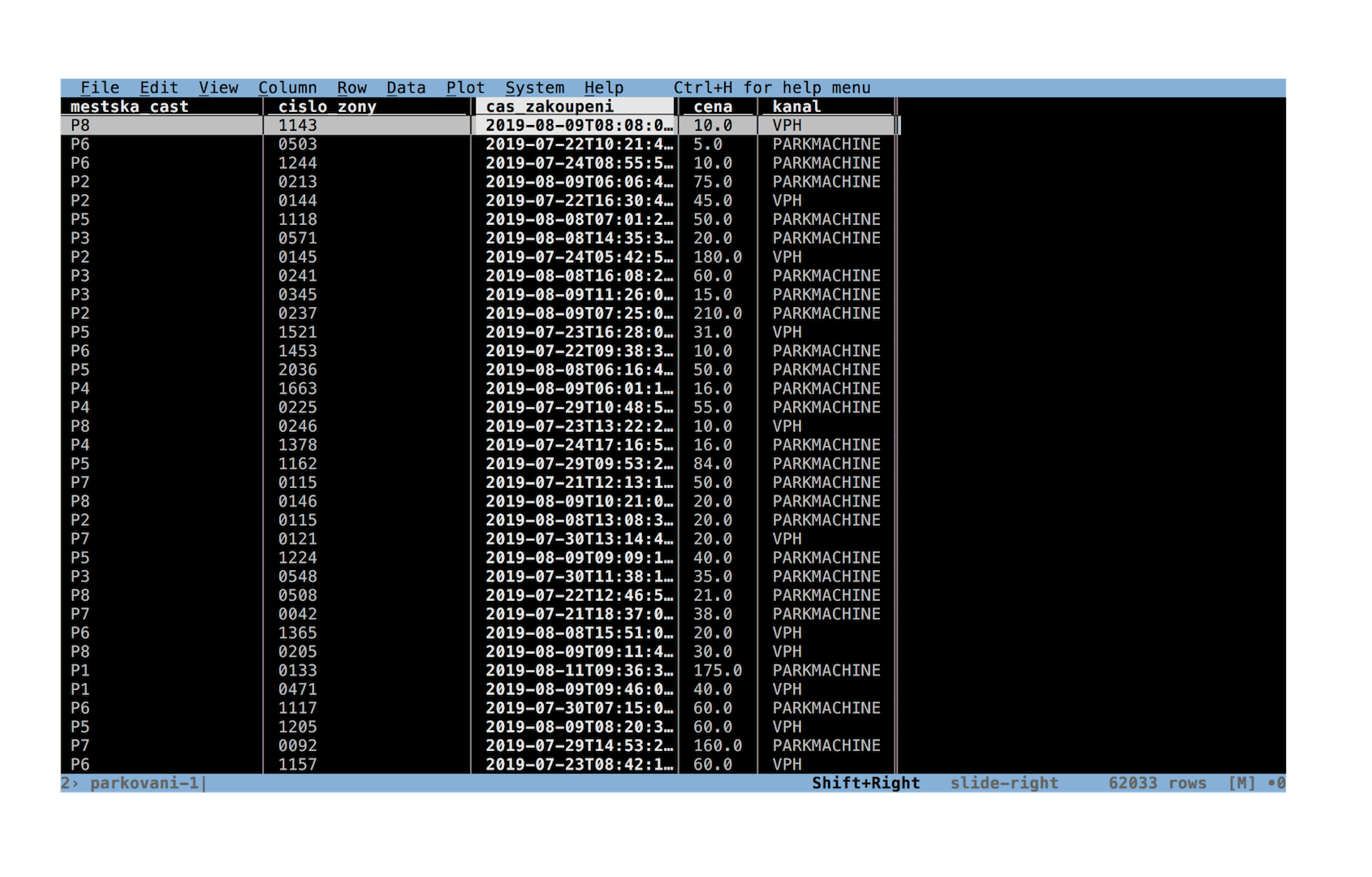This screenshot has width=1372, height=877.
Task: Open the View menu
Action: click(x=218, y=88)
